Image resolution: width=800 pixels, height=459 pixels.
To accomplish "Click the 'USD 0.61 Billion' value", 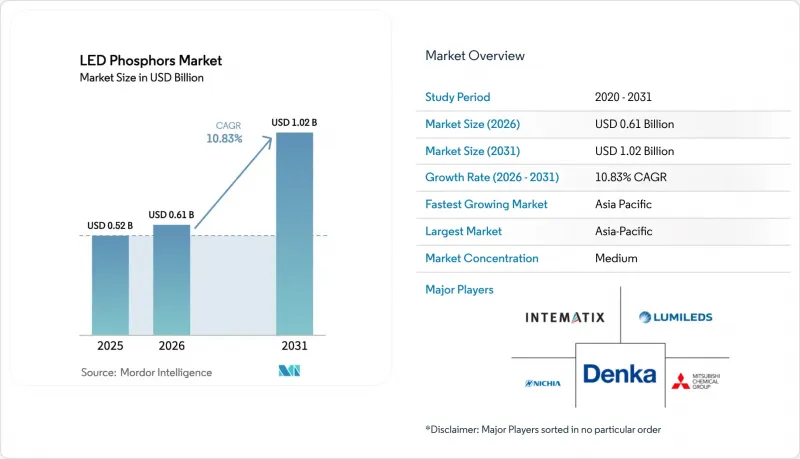I will [x=634, y=124].
